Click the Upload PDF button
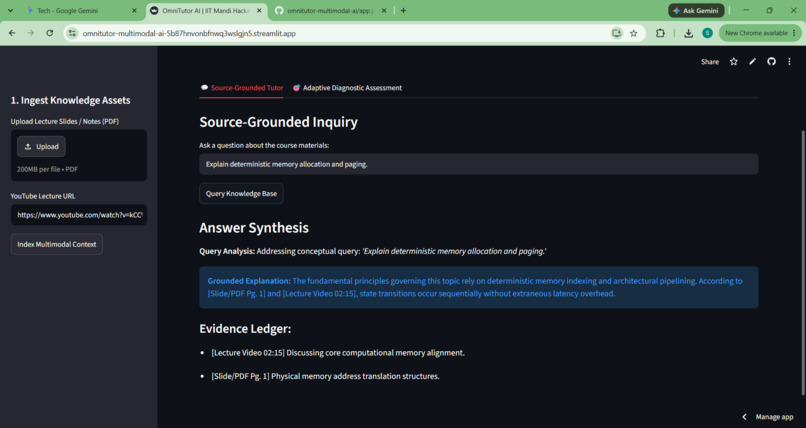806x428 pixels. (41, 146)
